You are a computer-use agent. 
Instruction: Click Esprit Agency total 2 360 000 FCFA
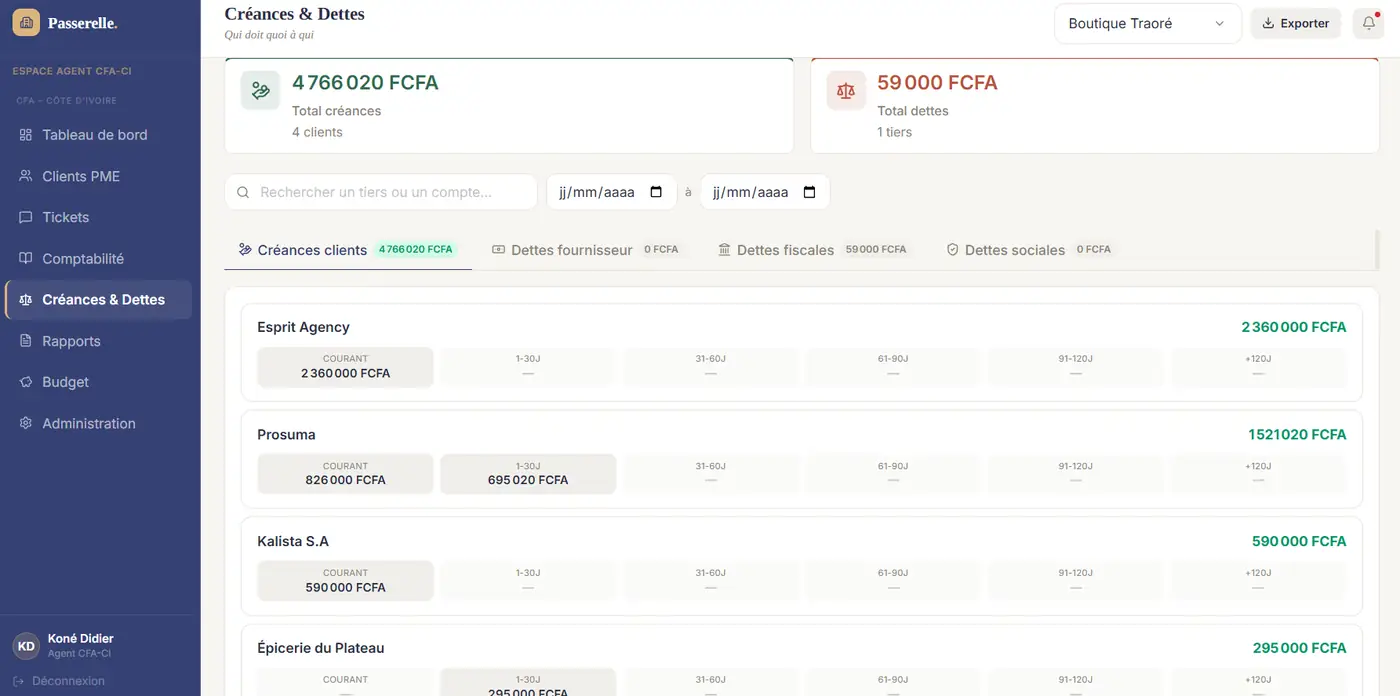point(1294,327)
